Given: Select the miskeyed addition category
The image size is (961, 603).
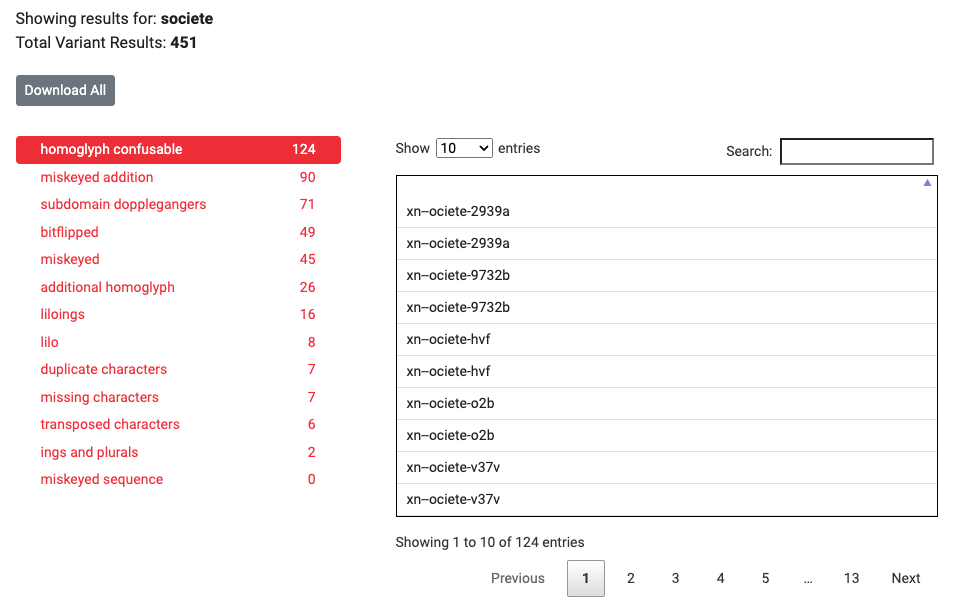Looking at the screenshot, I should (x=97, y=177).
